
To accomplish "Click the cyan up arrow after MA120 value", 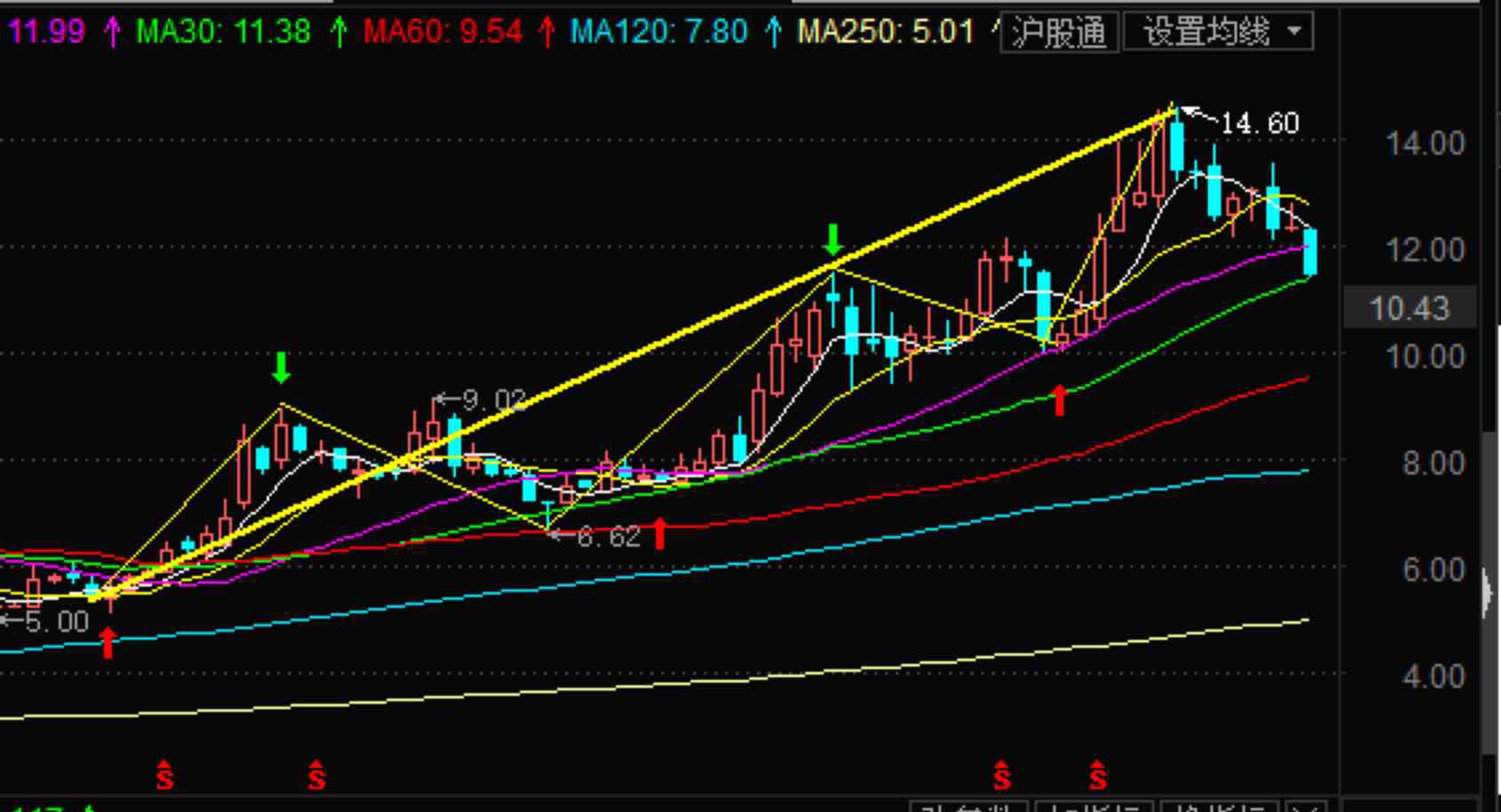I will click(773, 31).
